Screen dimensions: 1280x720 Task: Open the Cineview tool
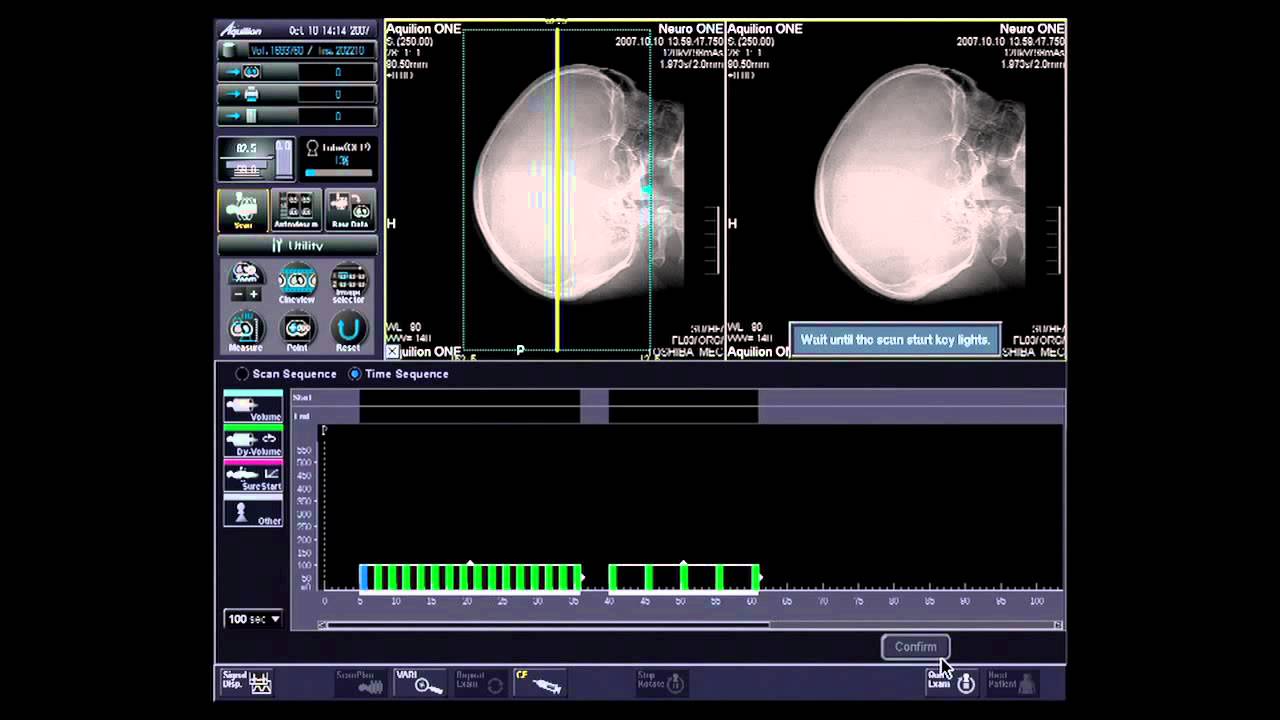(297, 283)
